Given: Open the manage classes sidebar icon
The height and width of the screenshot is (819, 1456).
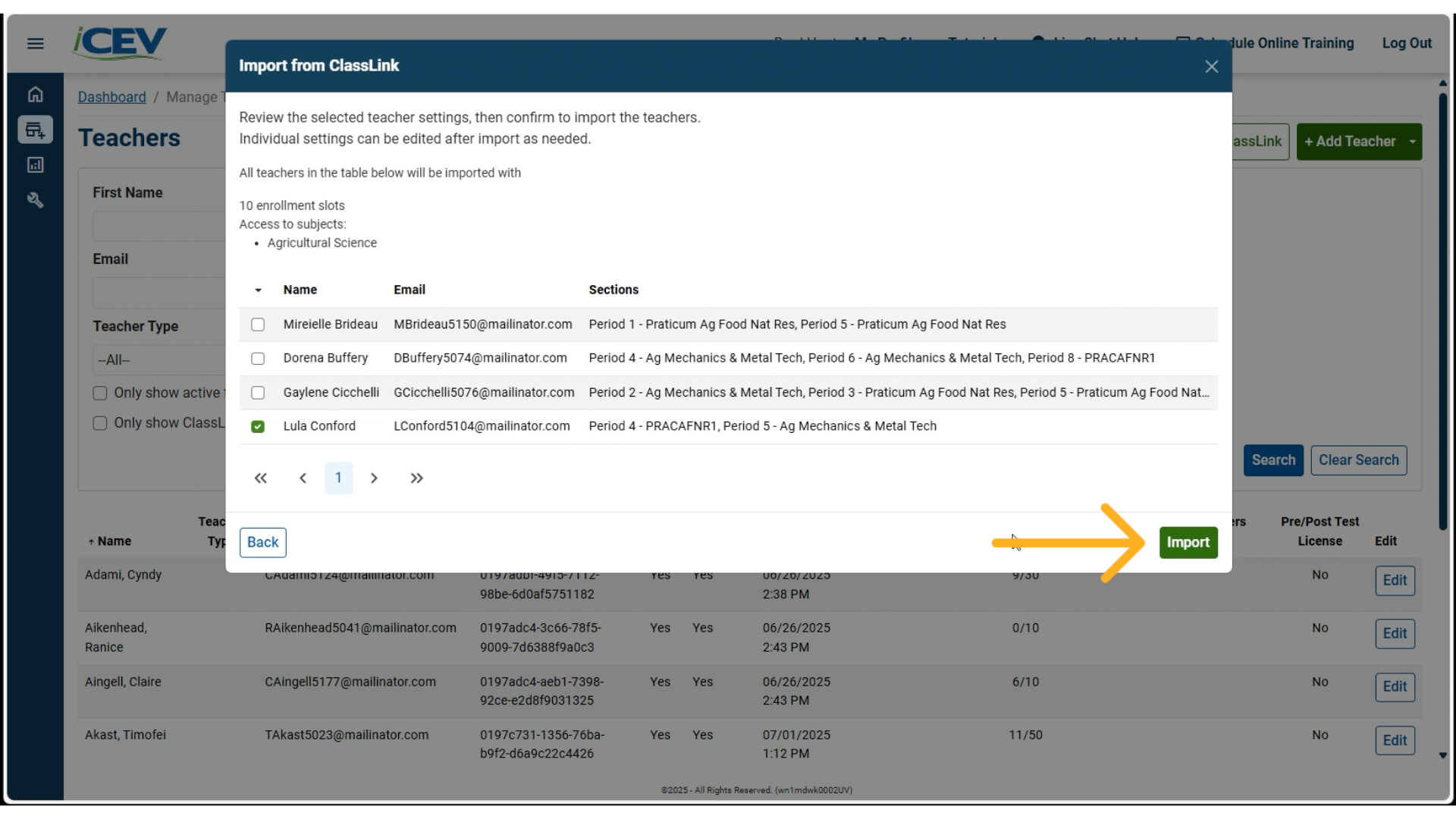Looking at the screenshot, I should pyautogui.click(x=35, y=130).
